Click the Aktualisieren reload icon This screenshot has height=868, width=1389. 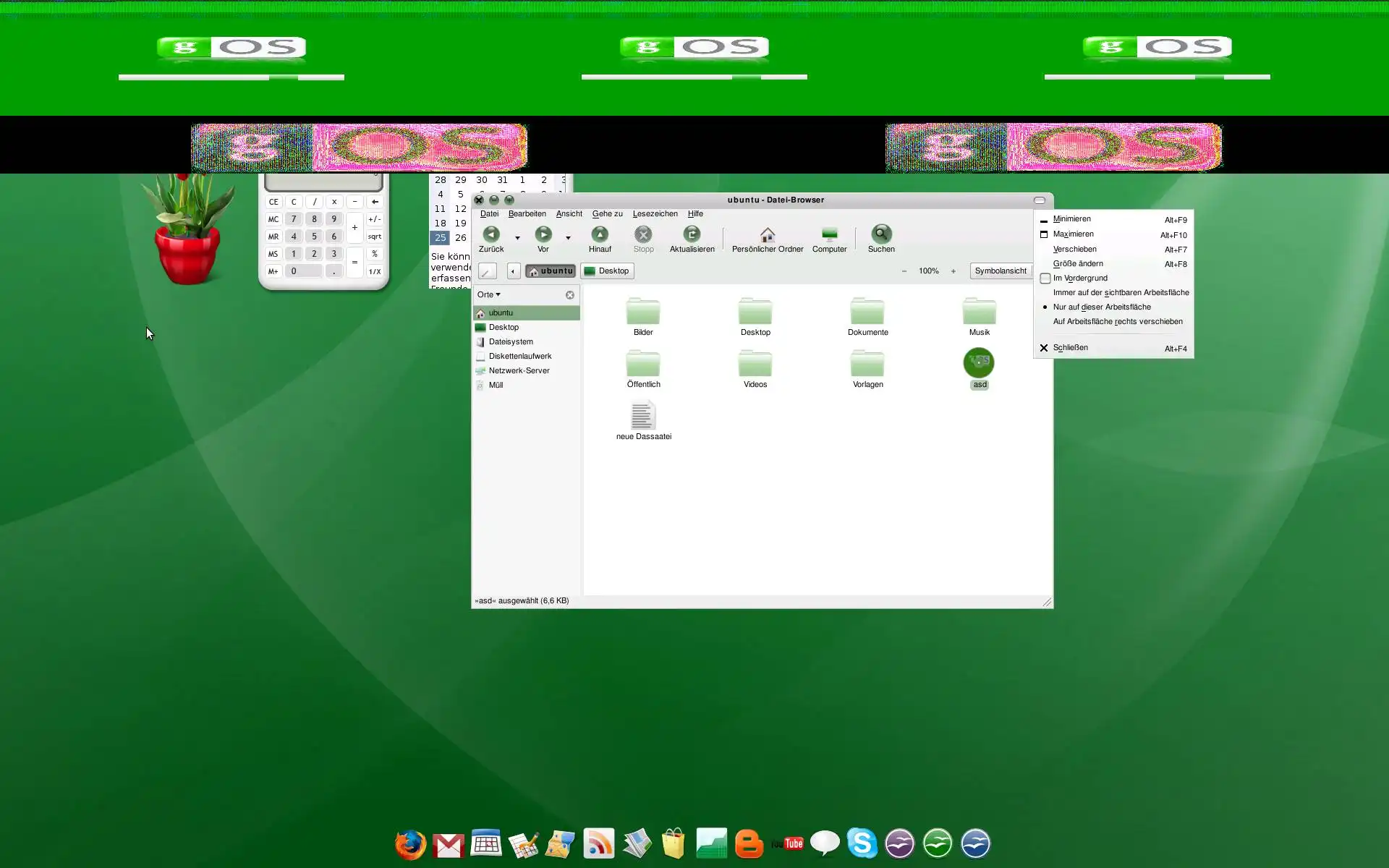(x=692, y=234)
